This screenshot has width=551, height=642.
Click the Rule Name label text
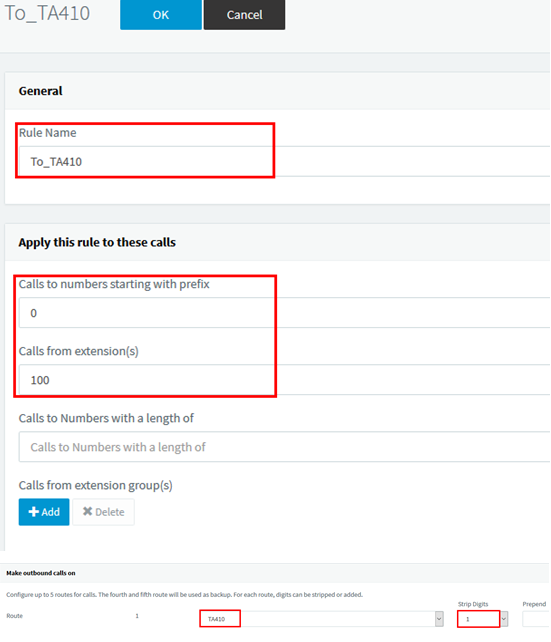47,133
